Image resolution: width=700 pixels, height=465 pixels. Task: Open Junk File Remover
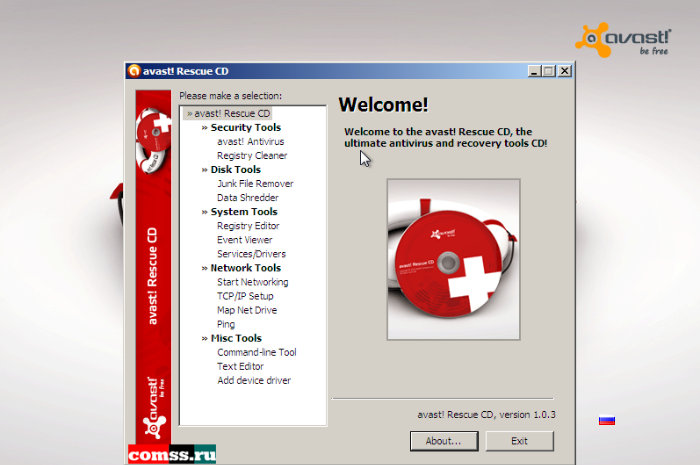[255, 183]
